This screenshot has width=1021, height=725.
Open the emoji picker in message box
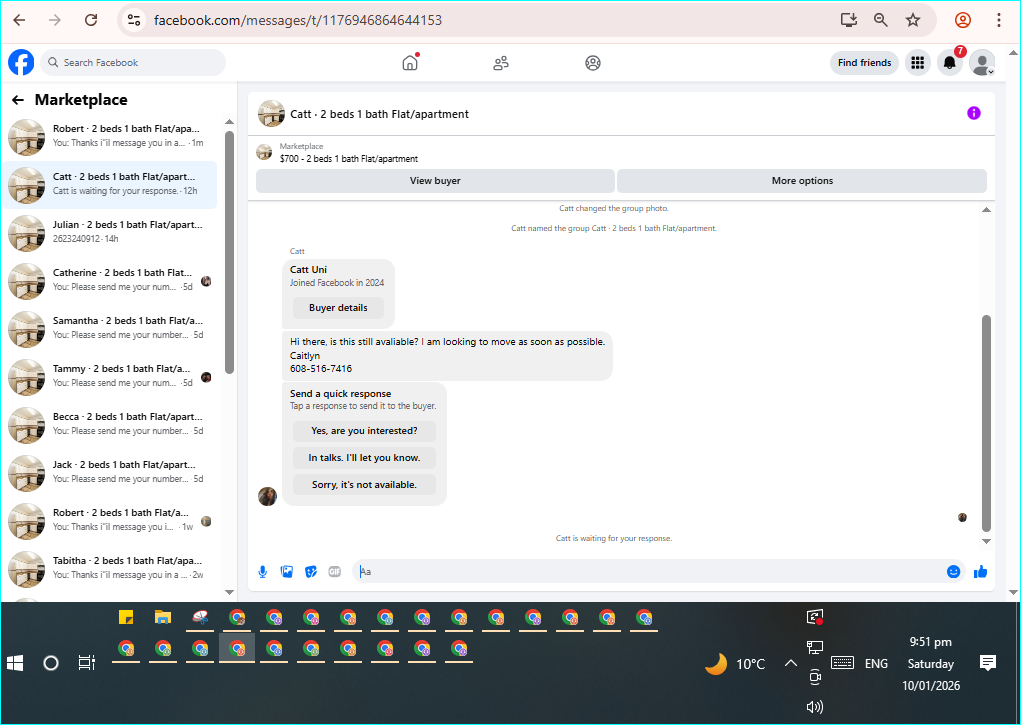(x=953, y=571)
